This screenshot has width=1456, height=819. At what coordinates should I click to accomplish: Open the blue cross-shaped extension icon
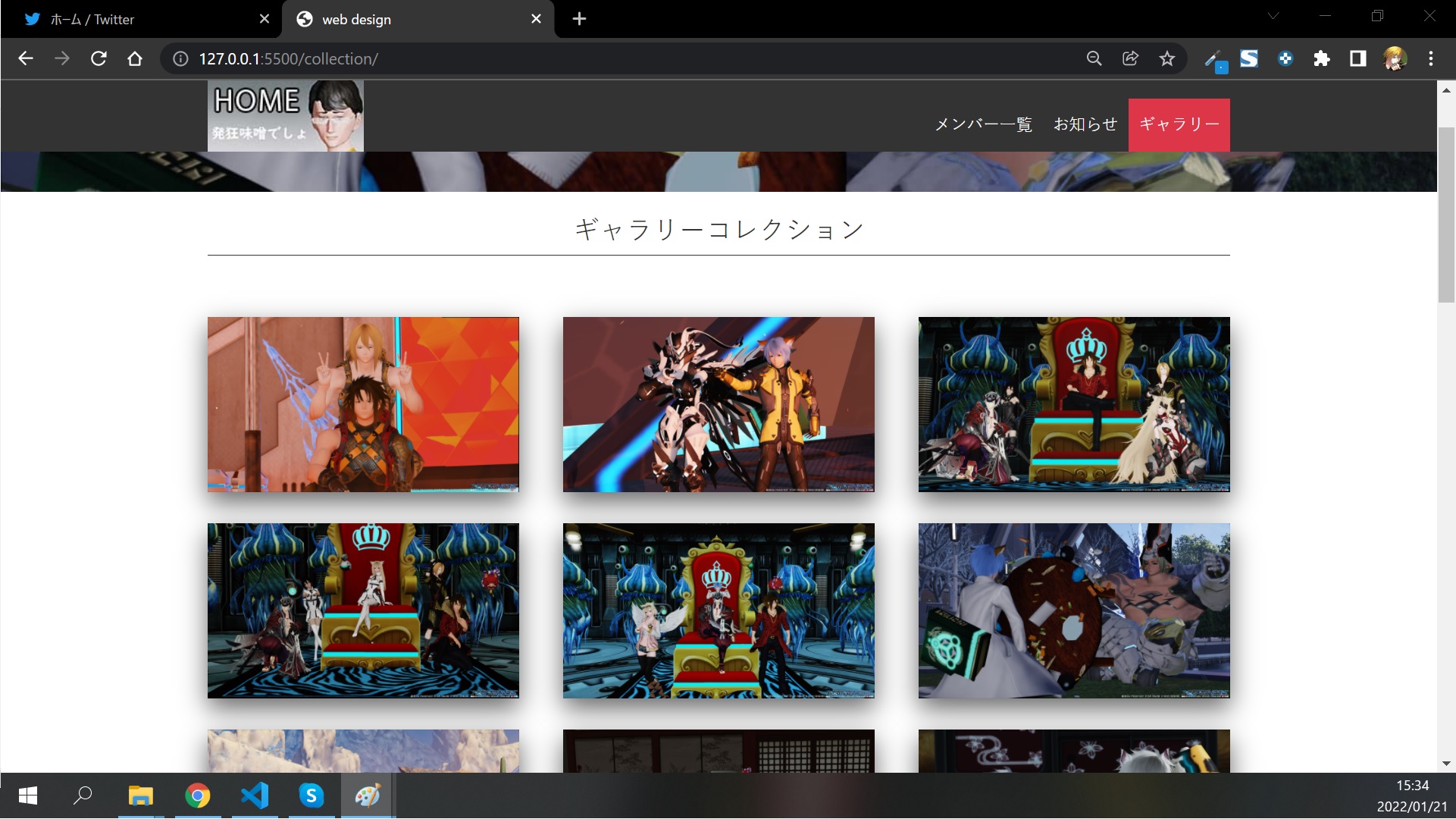pyautogui.click(x=1285, y=58)
